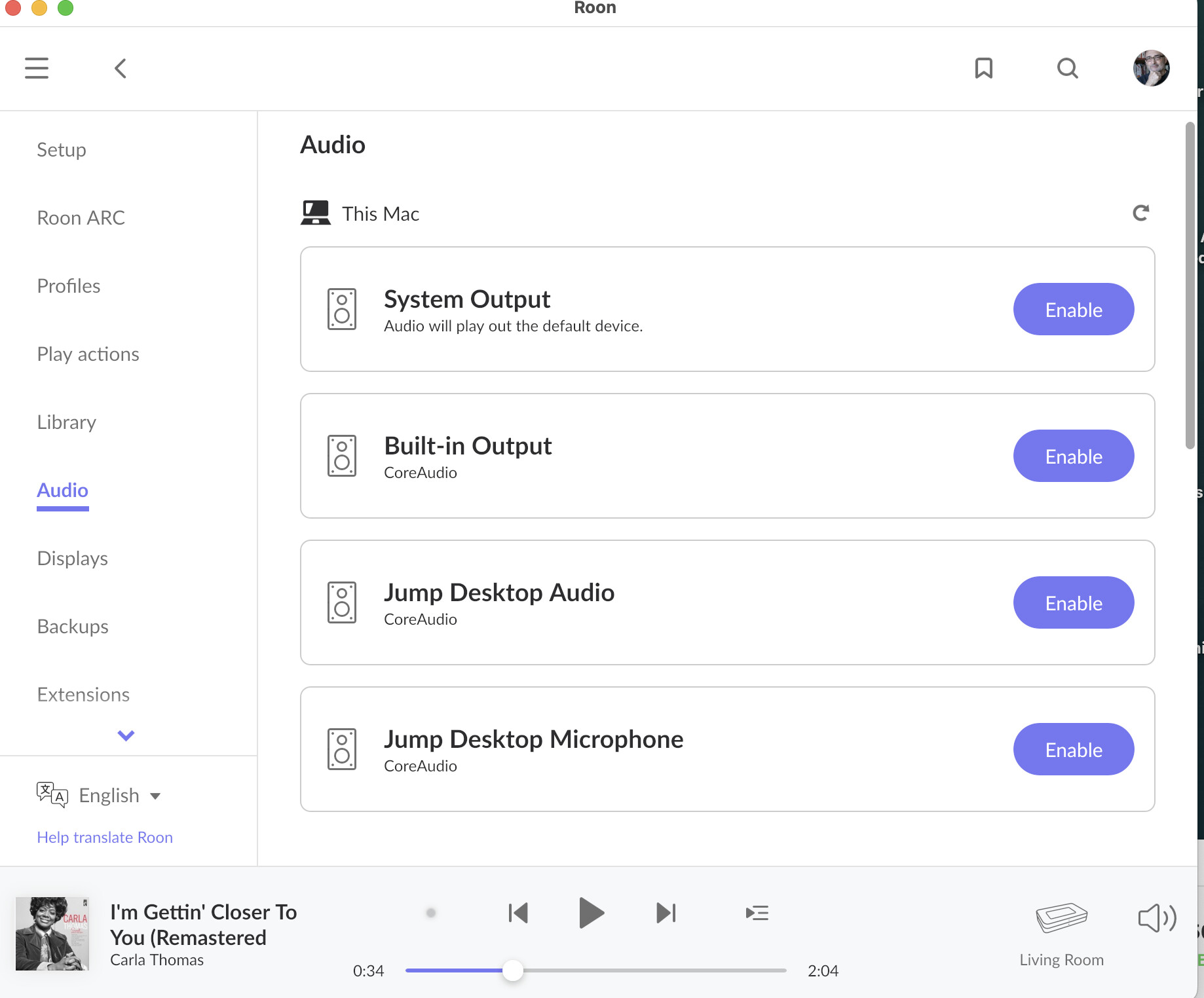Click the Jump Desktop Microphone speaker icon

click(x=342, y=749)
